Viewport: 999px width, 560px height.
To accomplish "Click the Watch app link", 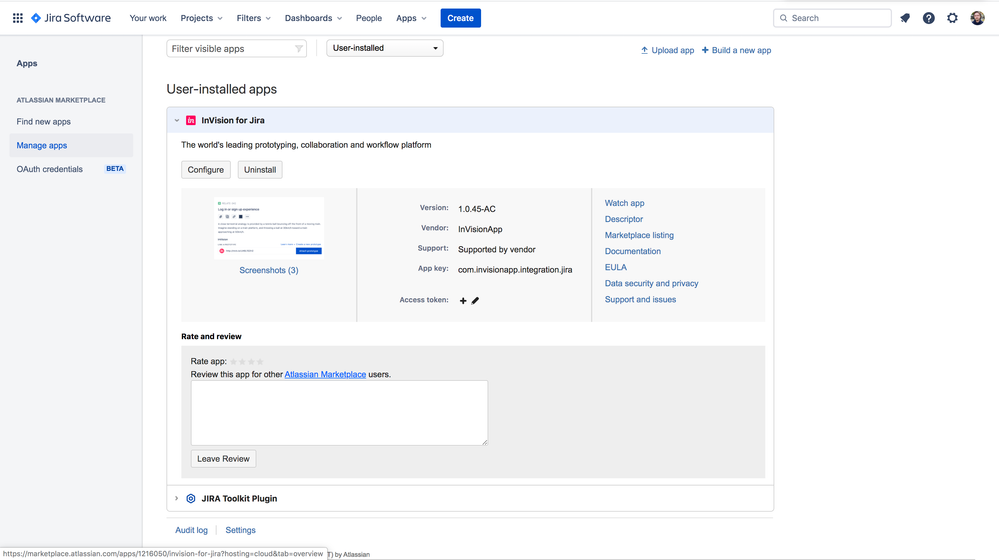I will point(624,203).
